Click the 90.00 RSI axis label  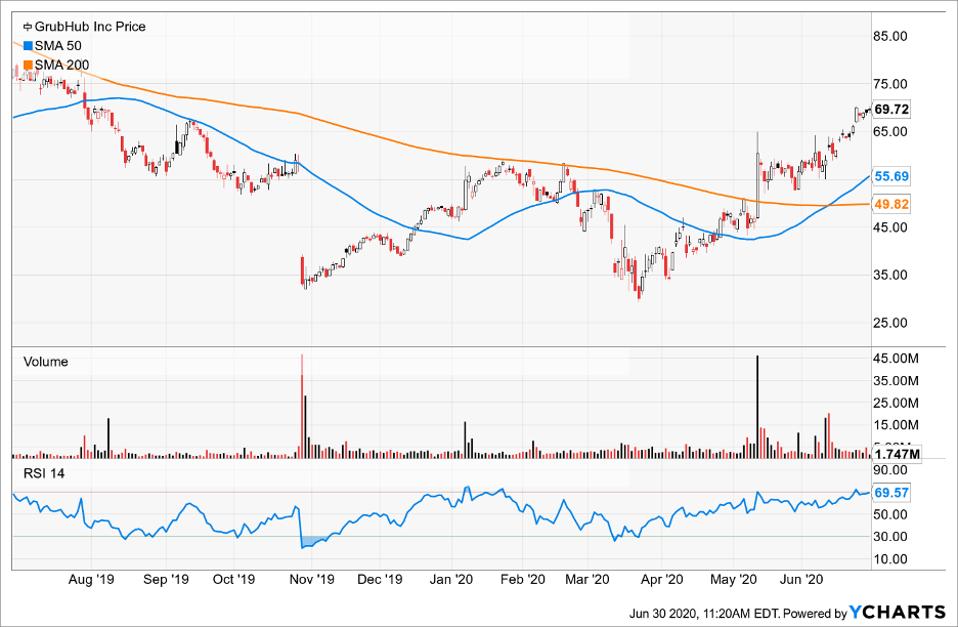click(890, 470)
